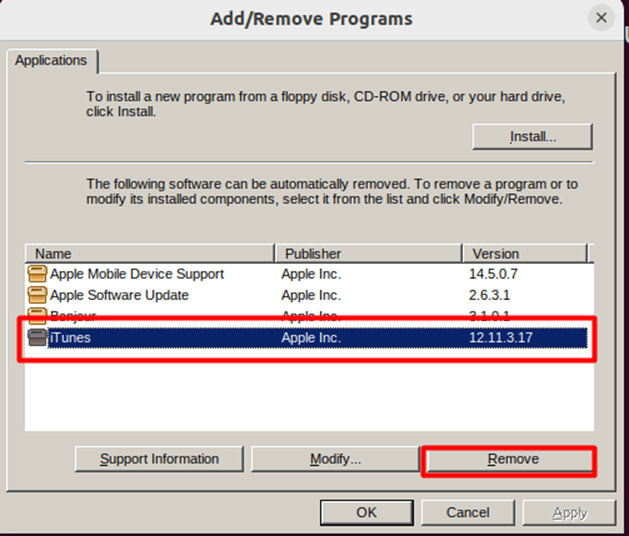Image resolution: width=629 pixels, height=536 pixels.
Task: Remove the selected iTunes program
Action: click(509, 461)
